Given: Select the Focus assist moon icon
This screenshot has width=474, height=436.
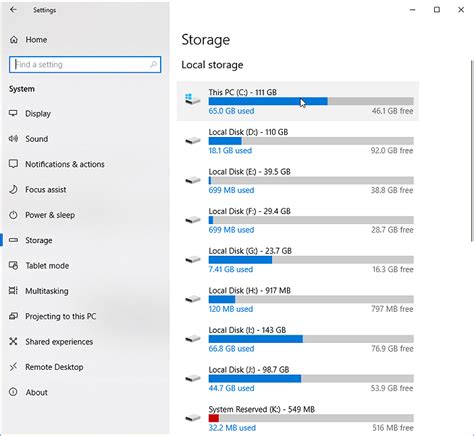Looking at the screenshot, I should (x=13, y=189).
